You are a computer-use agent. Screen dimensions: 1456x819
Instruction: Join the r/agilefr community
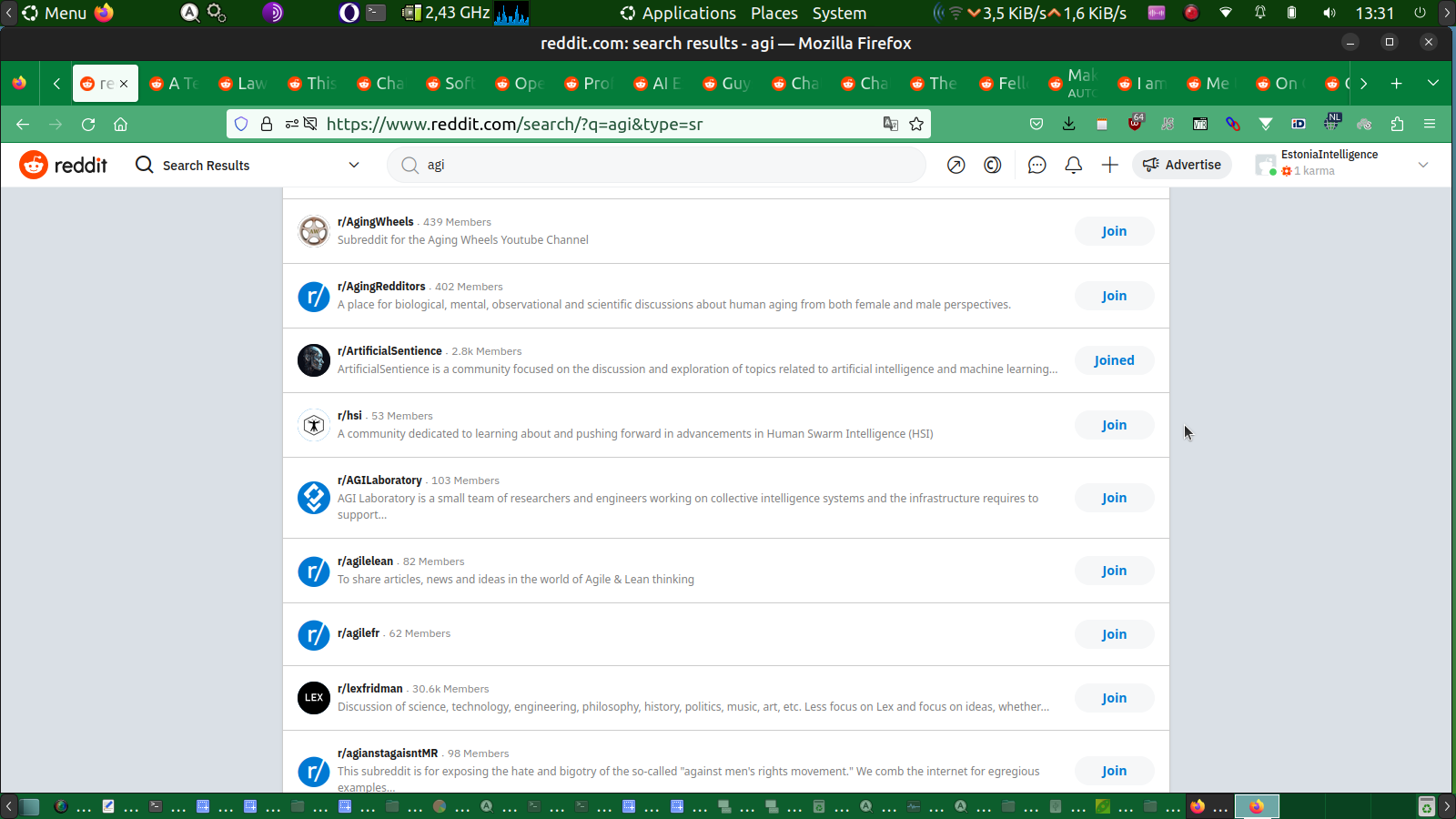point(1114,634)
